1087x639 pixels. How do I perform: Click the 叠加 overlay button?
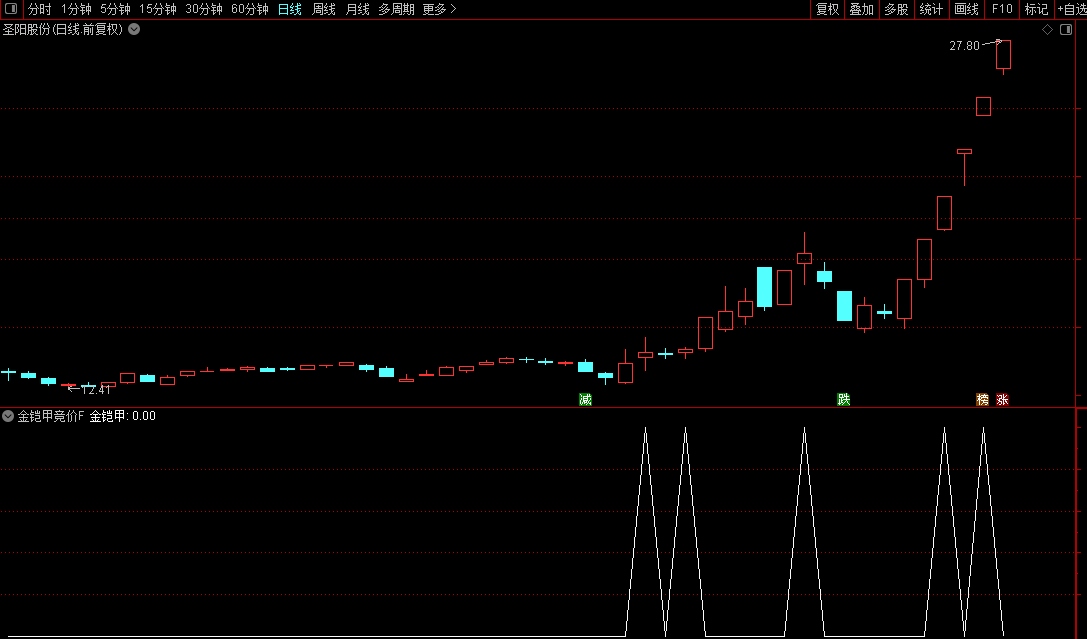pos(862,10)
